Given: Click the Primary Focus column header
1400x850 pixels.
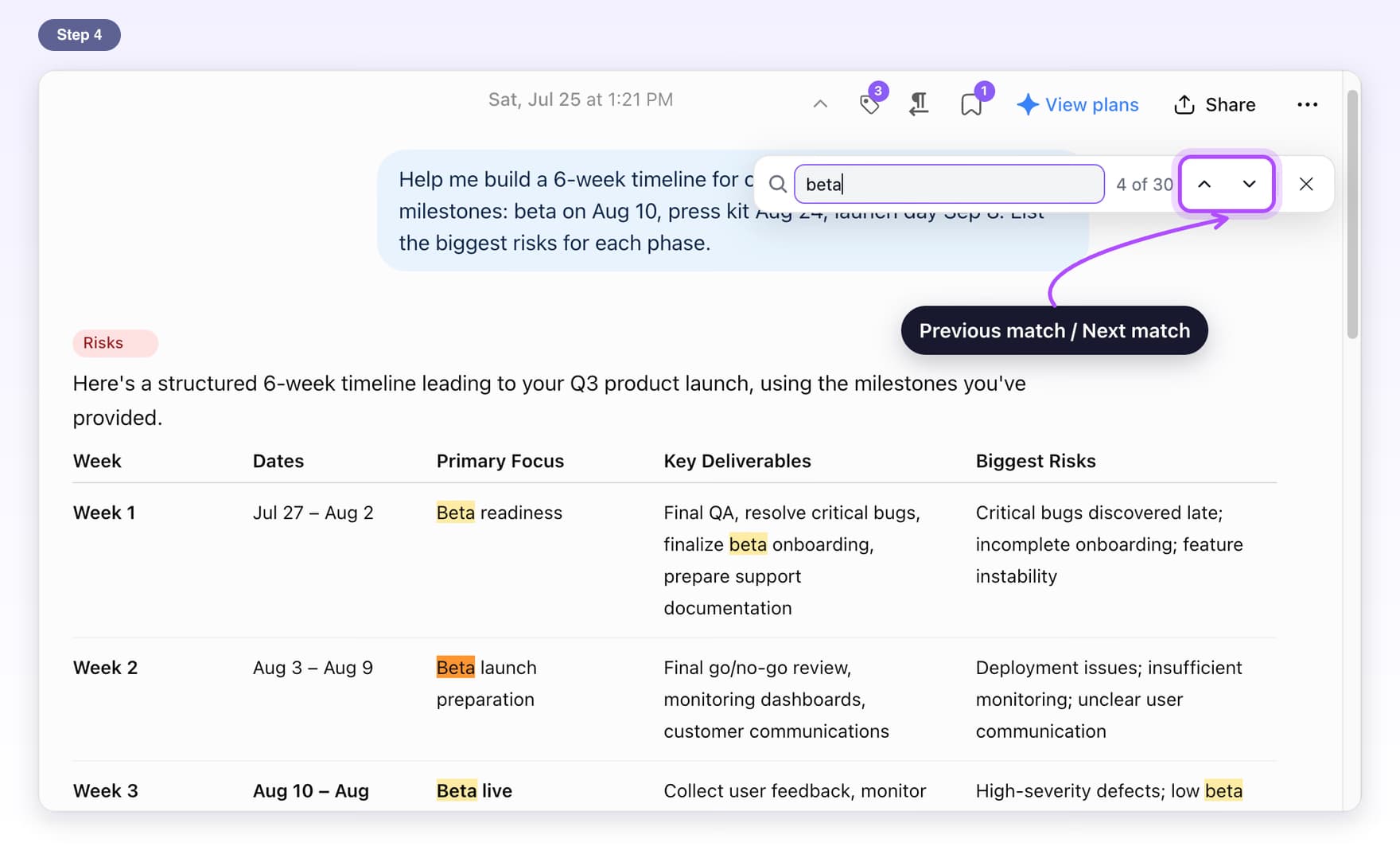Looking at the screenshot, I should coord(500,461).
